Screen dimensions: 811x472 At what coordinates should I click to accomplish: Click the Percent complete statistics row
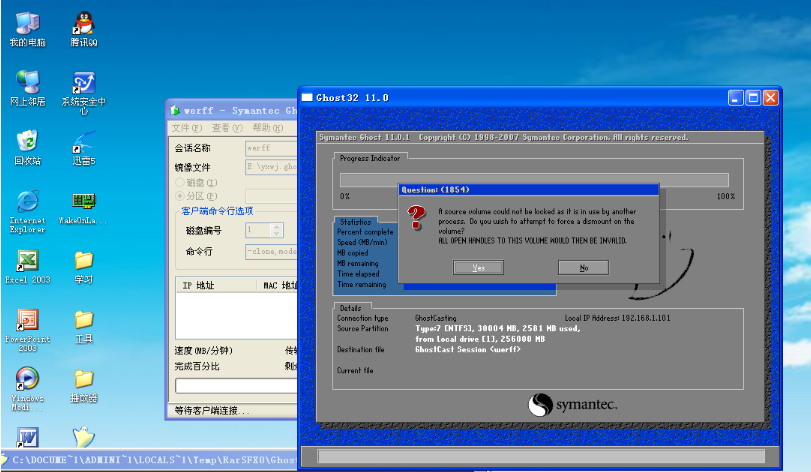pyautogui.click(x=365, y=232)
